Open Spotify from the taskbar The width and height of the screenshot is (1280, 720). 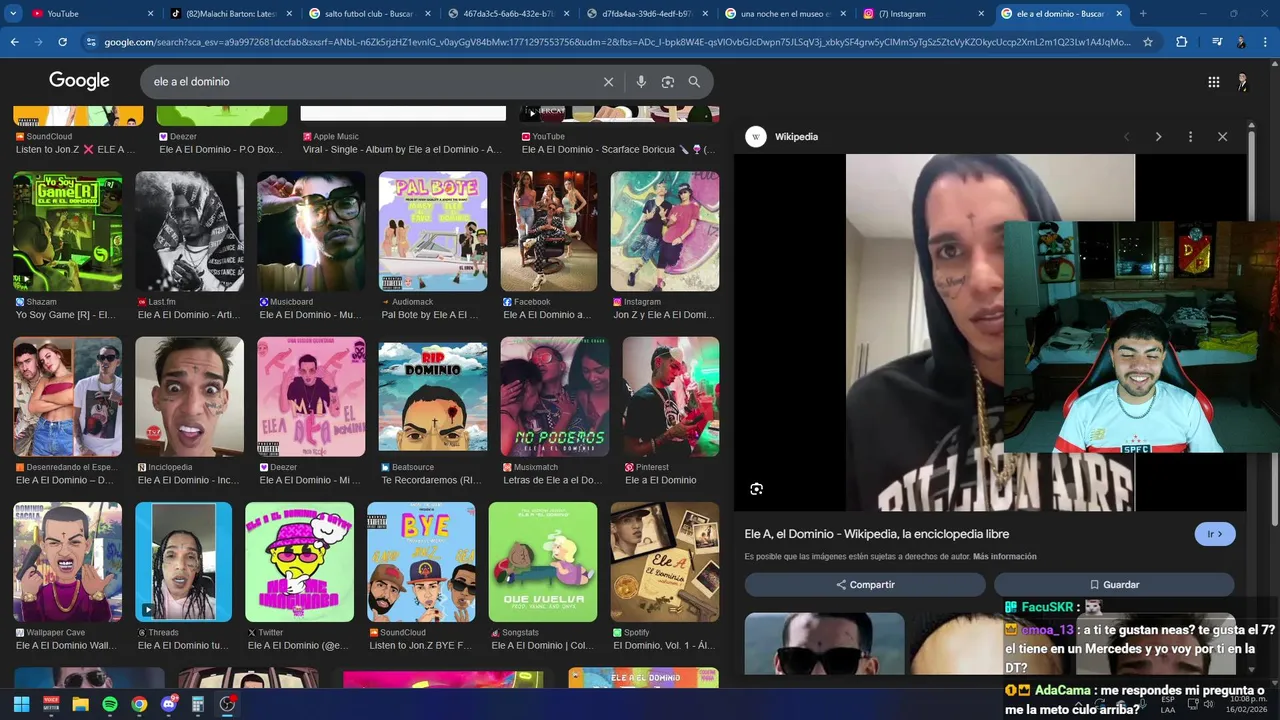(x=110, y=704)
